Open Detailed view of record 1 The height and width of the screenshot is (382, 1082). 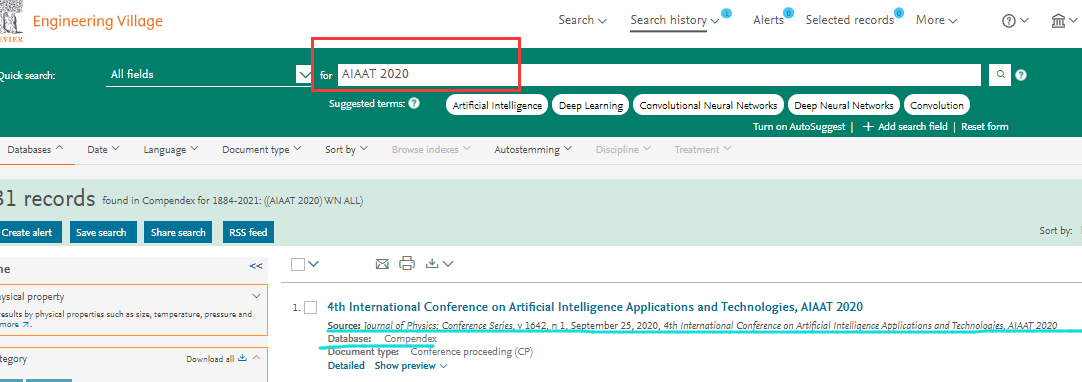346,366
